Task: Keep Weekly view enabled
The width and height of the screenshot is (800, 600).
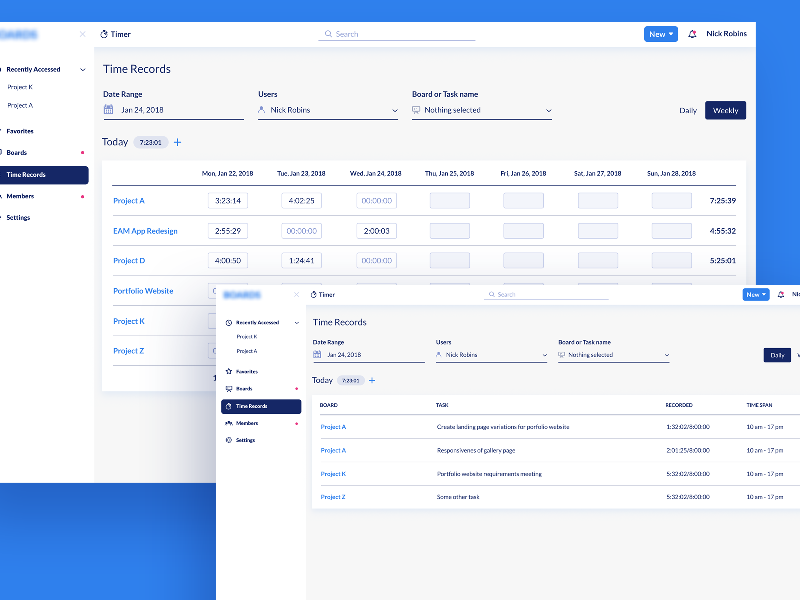Action: point(725,110)
